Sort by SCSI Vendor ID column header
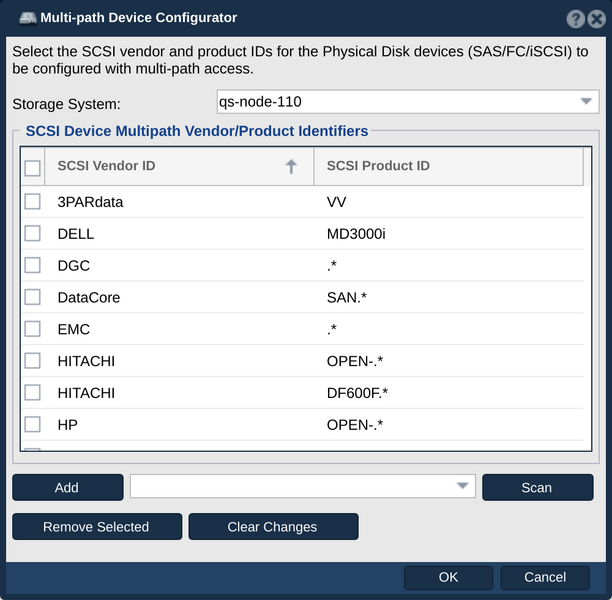Viewport: 612px width, 600px height. (180, 166)
